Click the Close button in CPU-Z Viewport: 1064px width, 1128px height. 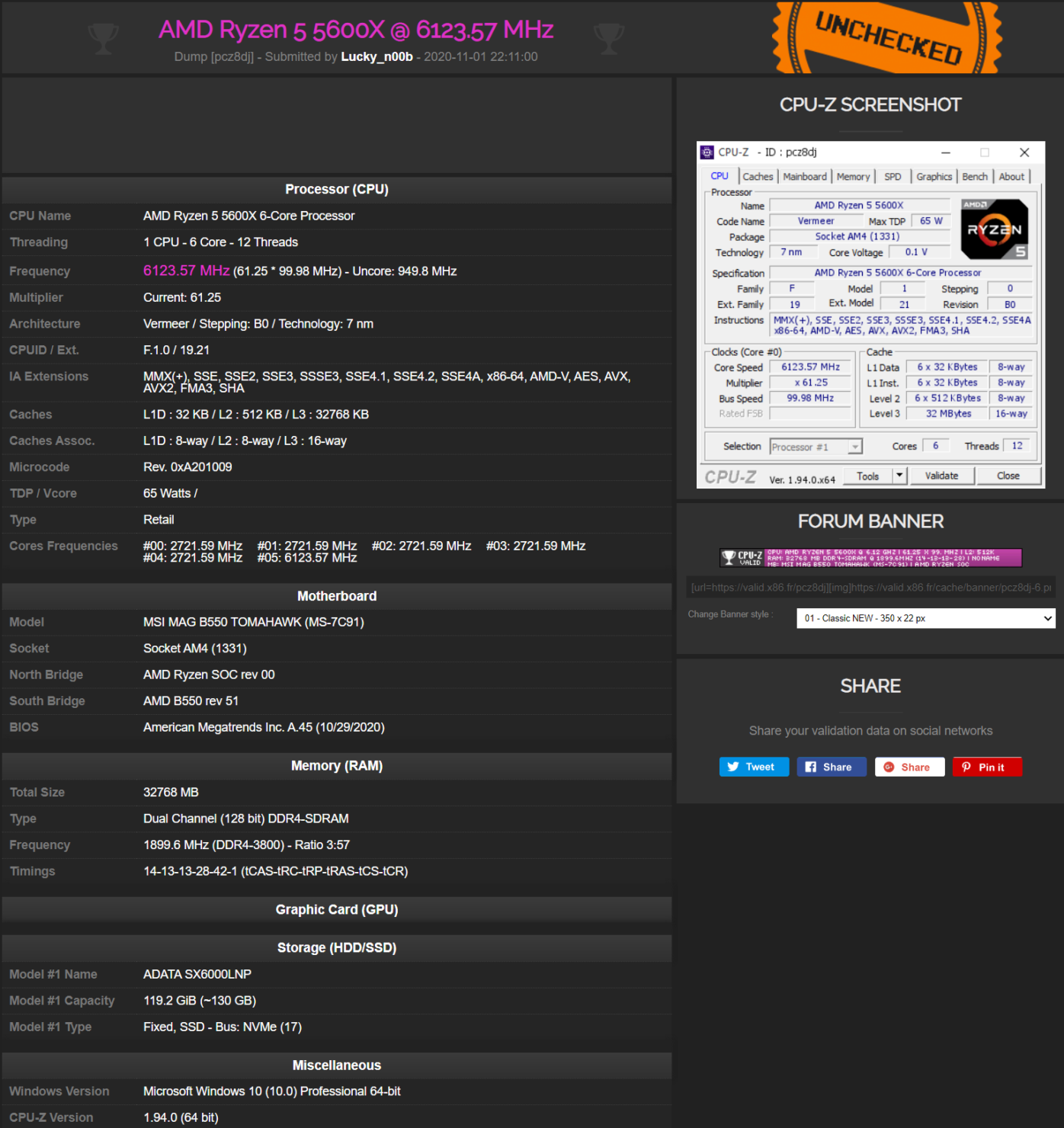pos(1008,476)
